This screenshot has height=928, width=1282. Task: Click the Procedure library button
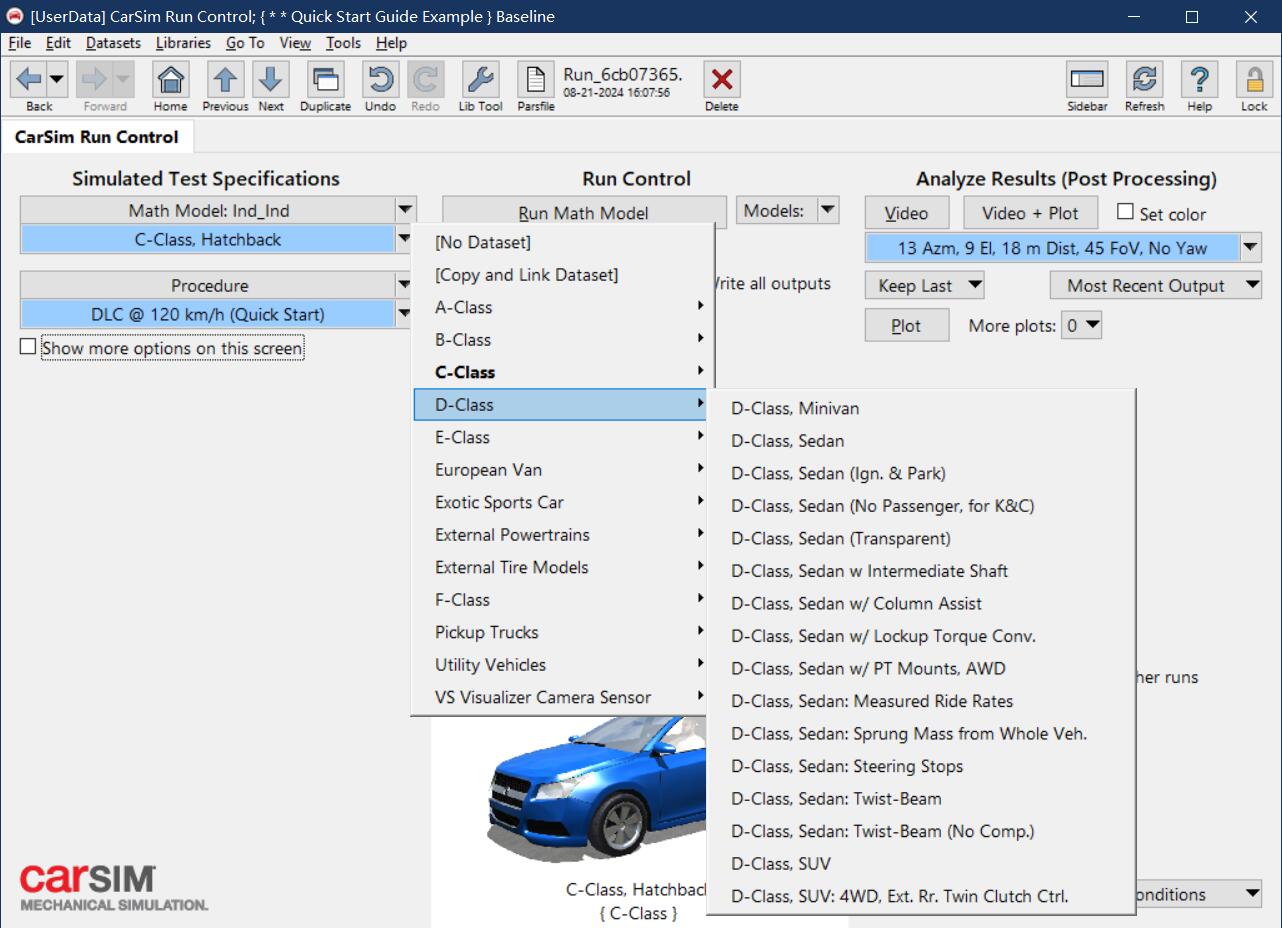[x=208, y=285]
